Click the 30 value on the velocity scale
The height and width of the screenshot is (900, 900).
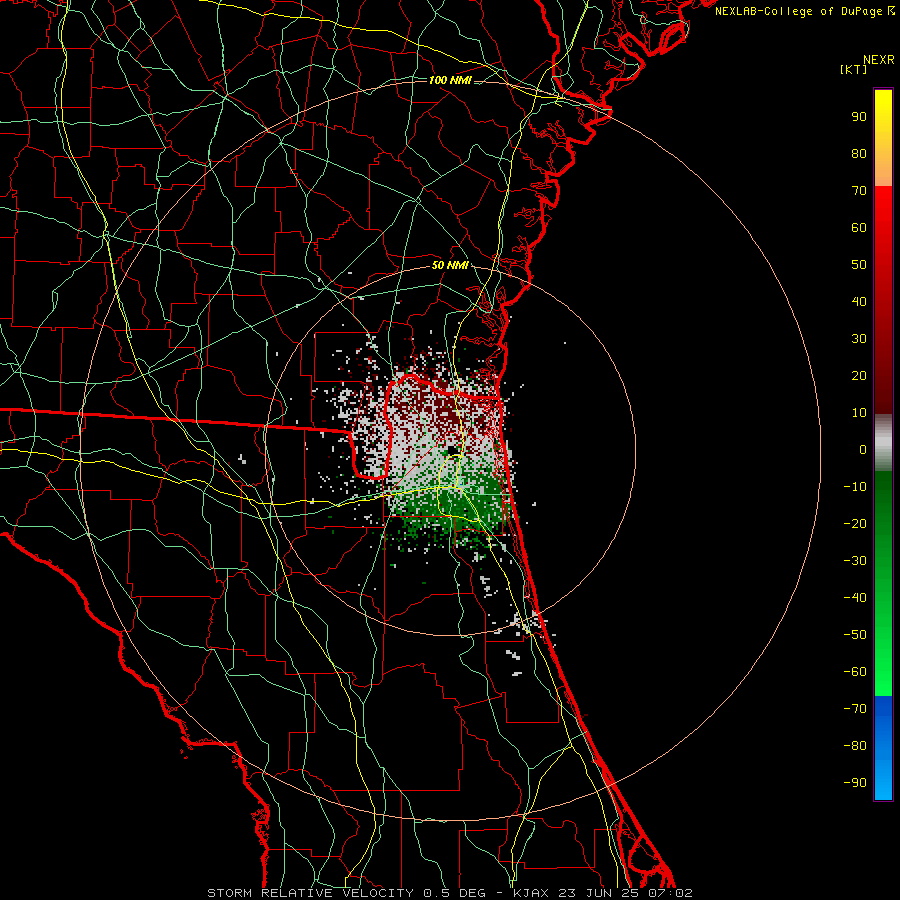859,339
